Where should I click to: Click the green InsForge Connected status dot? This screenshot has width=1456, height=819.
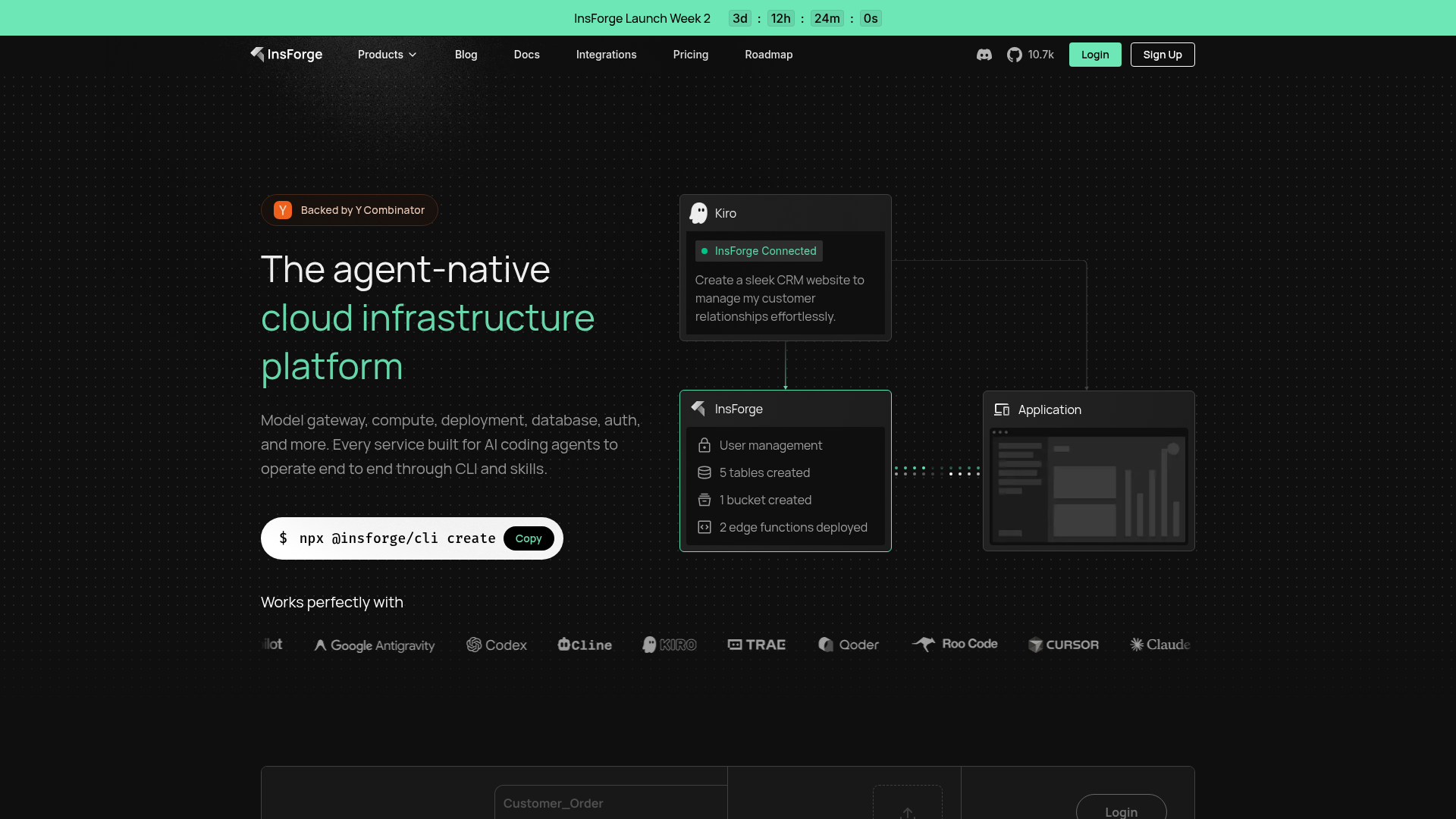pyautogui.click(x=704, y=251)
